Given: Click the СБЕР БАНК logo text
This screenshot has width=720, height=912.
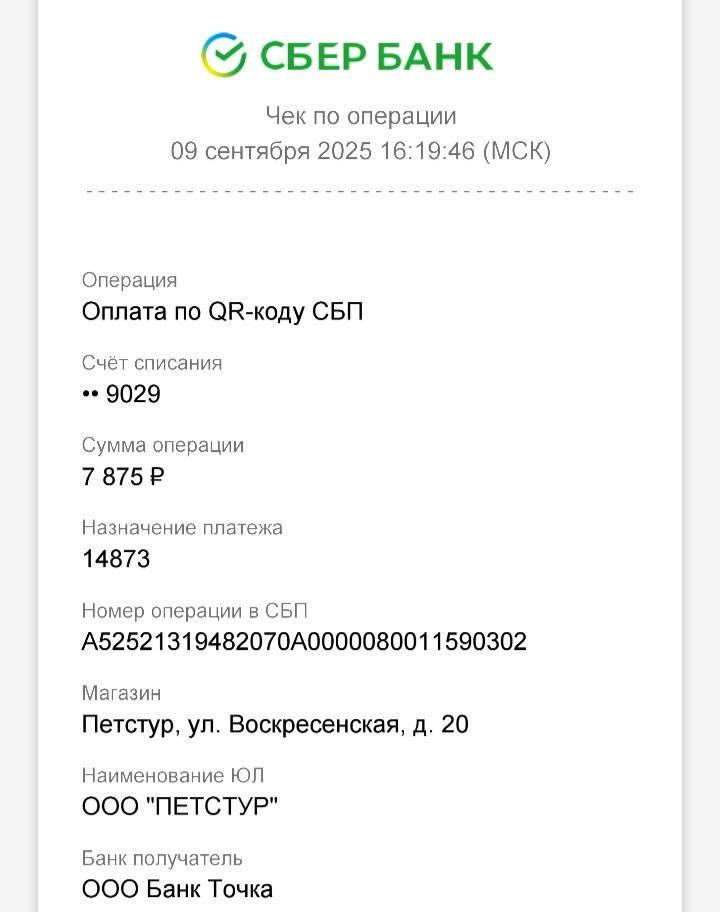Looking at the screenshot, I should coord(376,56).
